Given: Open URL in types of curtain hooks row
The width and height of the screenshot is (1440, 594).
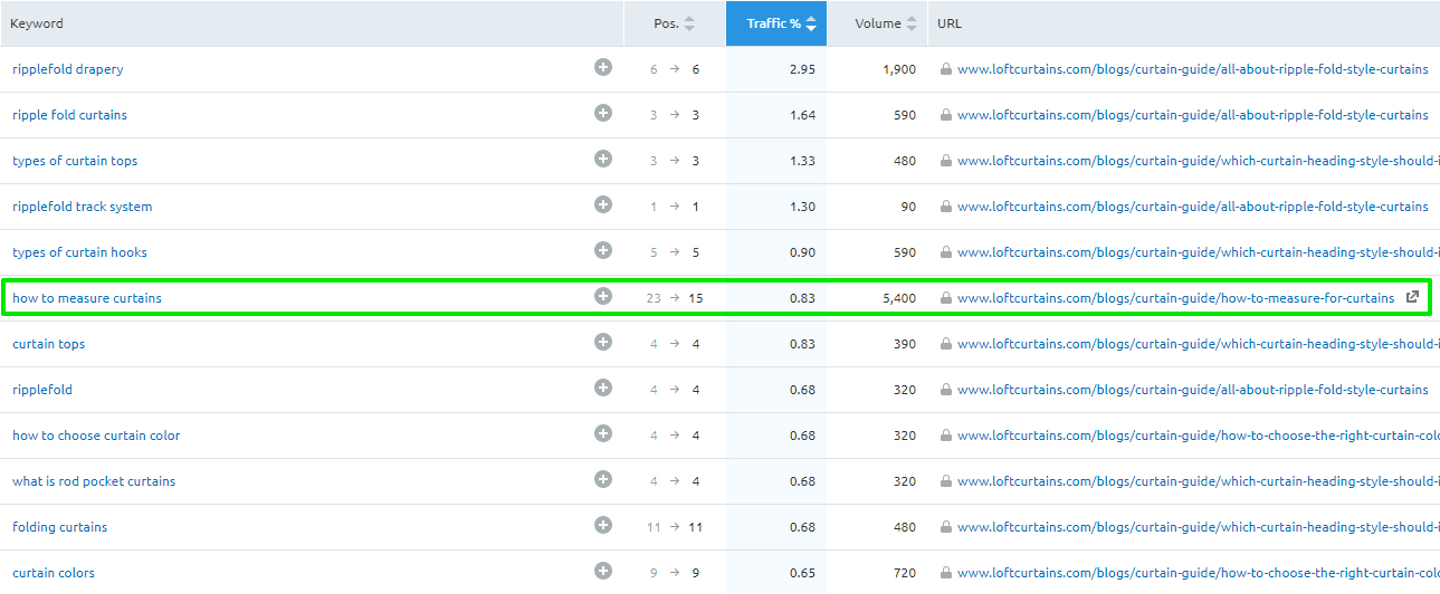Looking at the screenshot, I should [x=1198, y=252].
